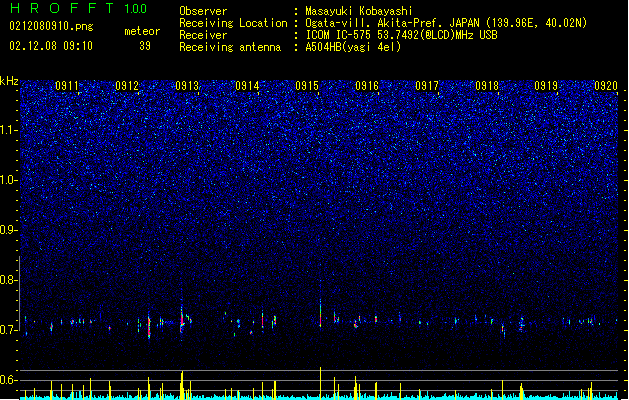The image size is (629, 400).
Task: Click time marker 0917
Action: tap(427, 86)
